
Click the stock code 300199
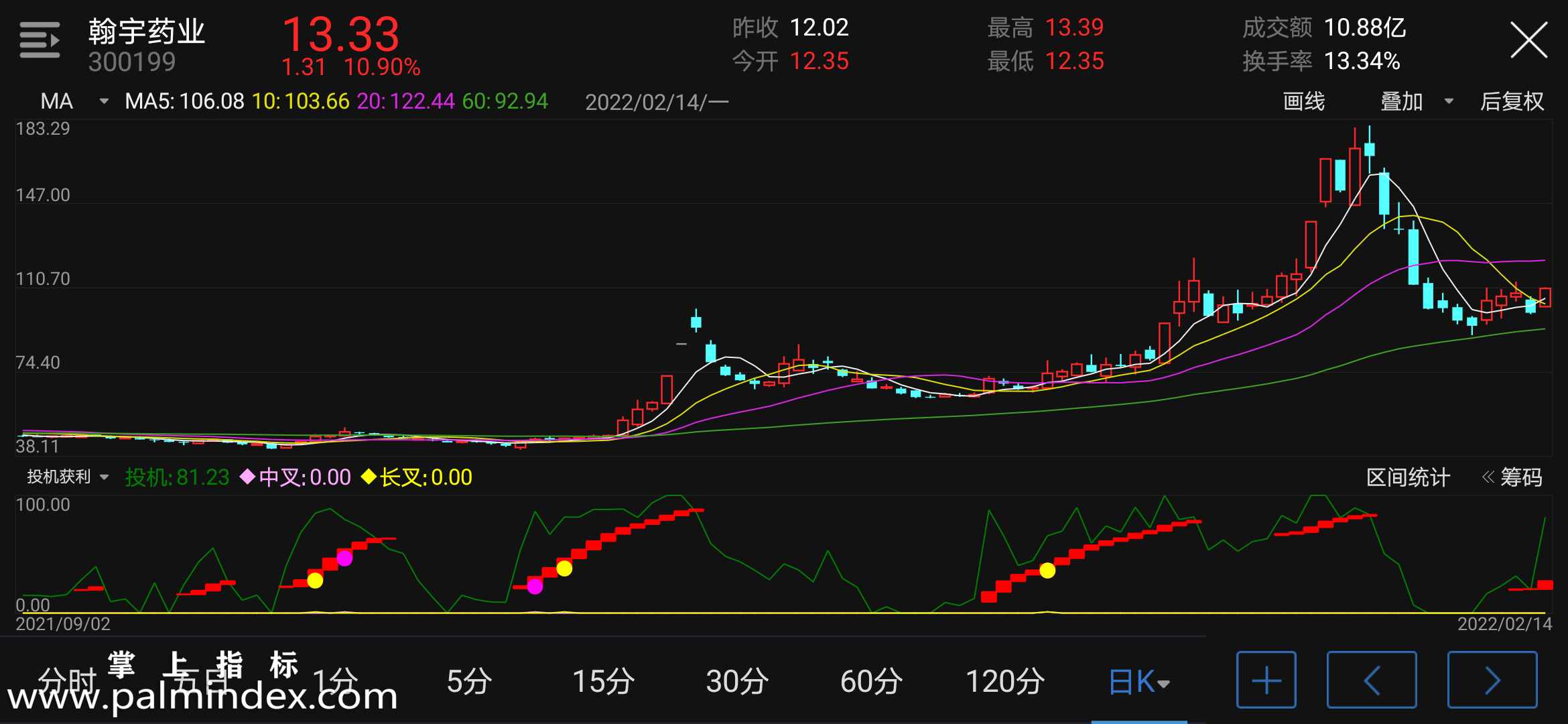[131, 62]
